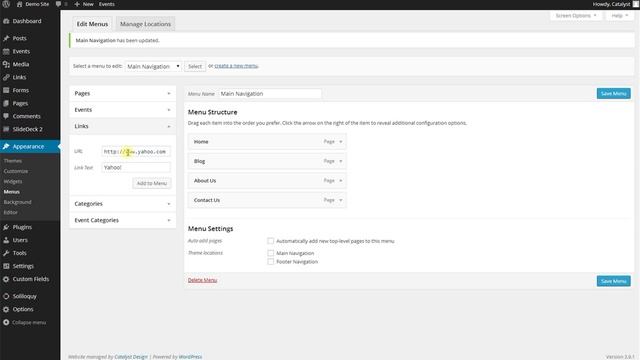Click Events in the admin bar
Viewport: 640px width, 360px height.
tap(107, 4)
